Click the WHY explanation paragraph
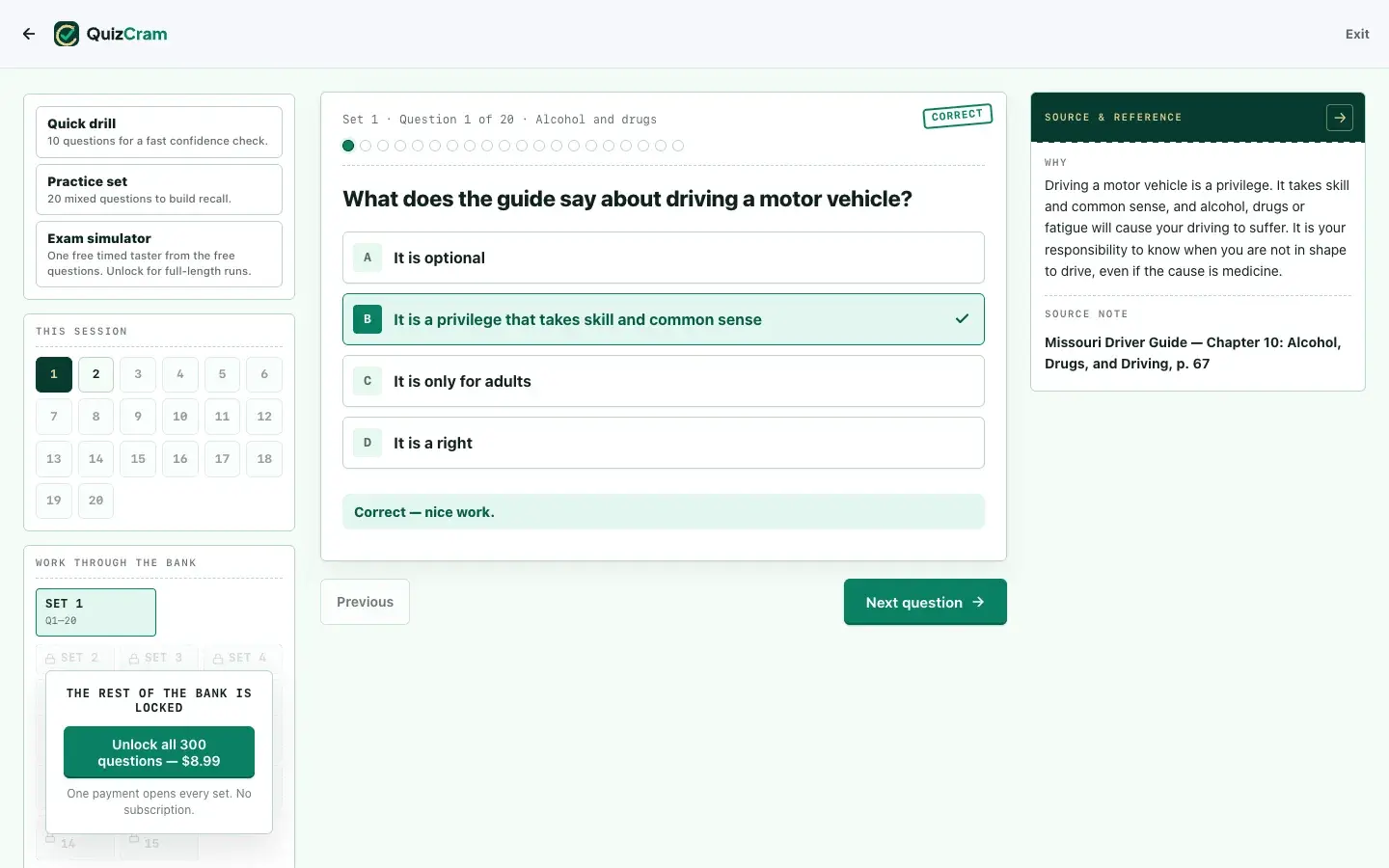This screenshot has height=868, width=1389. click(1197, 229)
